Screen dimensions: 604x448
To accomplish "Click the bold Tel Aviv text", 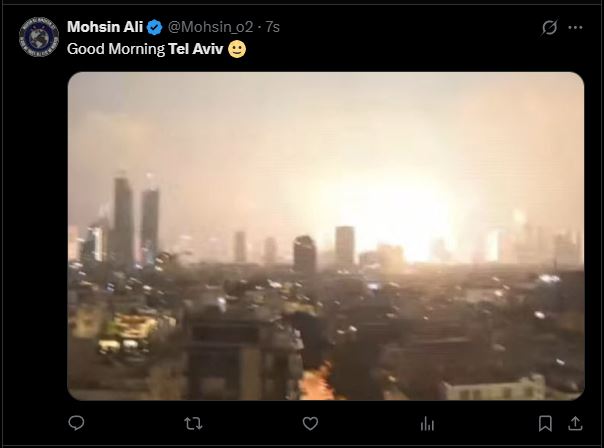I will [196, 49].
